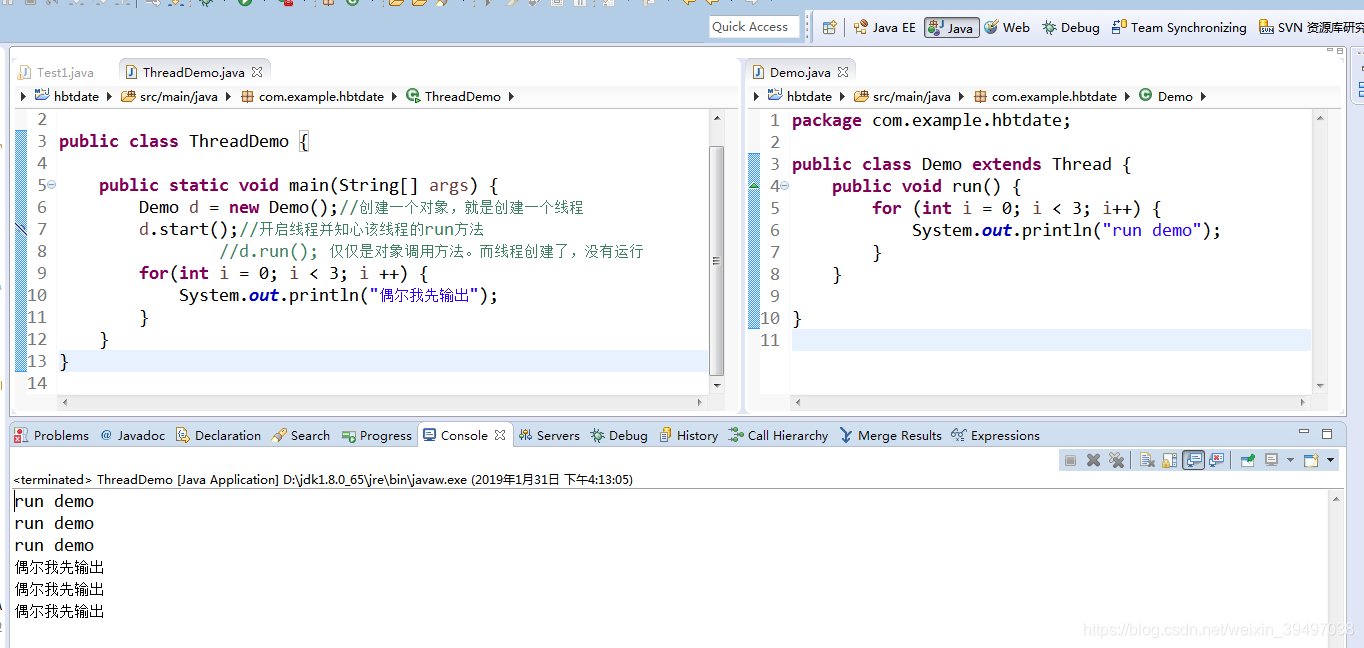
Task: Open the Test1.java editor tab
Action: [56, 72]
